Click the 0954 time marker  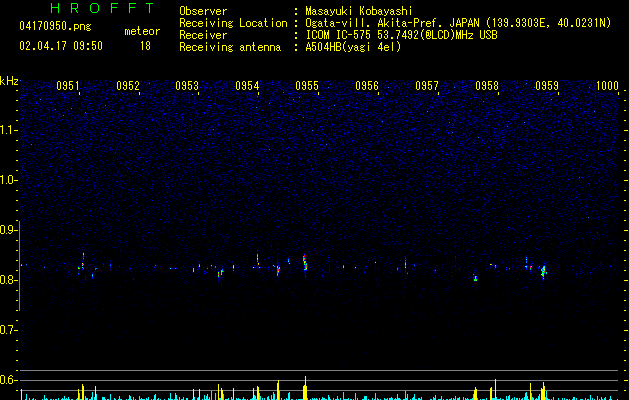247,86
